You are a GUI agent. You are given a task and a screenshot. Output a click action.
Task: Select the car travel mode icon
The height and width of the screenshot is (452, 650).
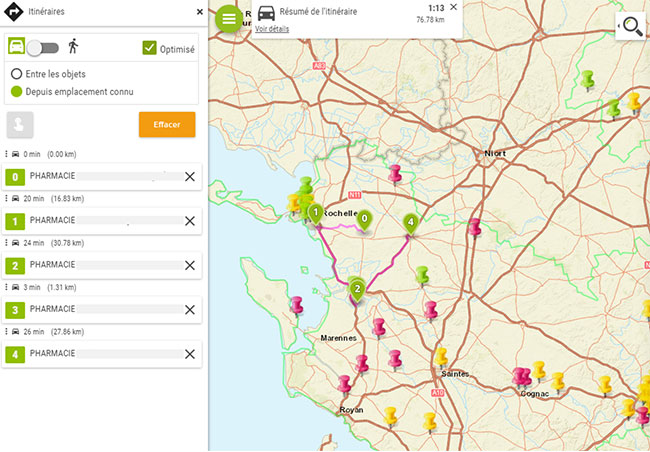16,47
